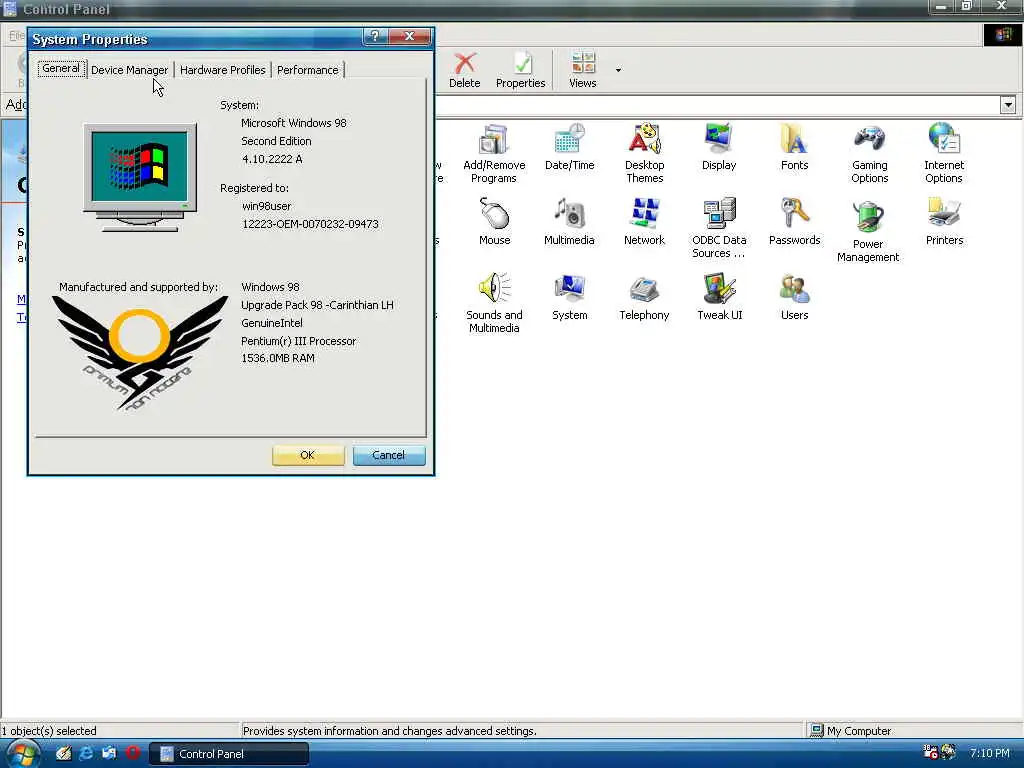
Task: Click the "1536.0MB RAM" text
Action: click(278, 359)
